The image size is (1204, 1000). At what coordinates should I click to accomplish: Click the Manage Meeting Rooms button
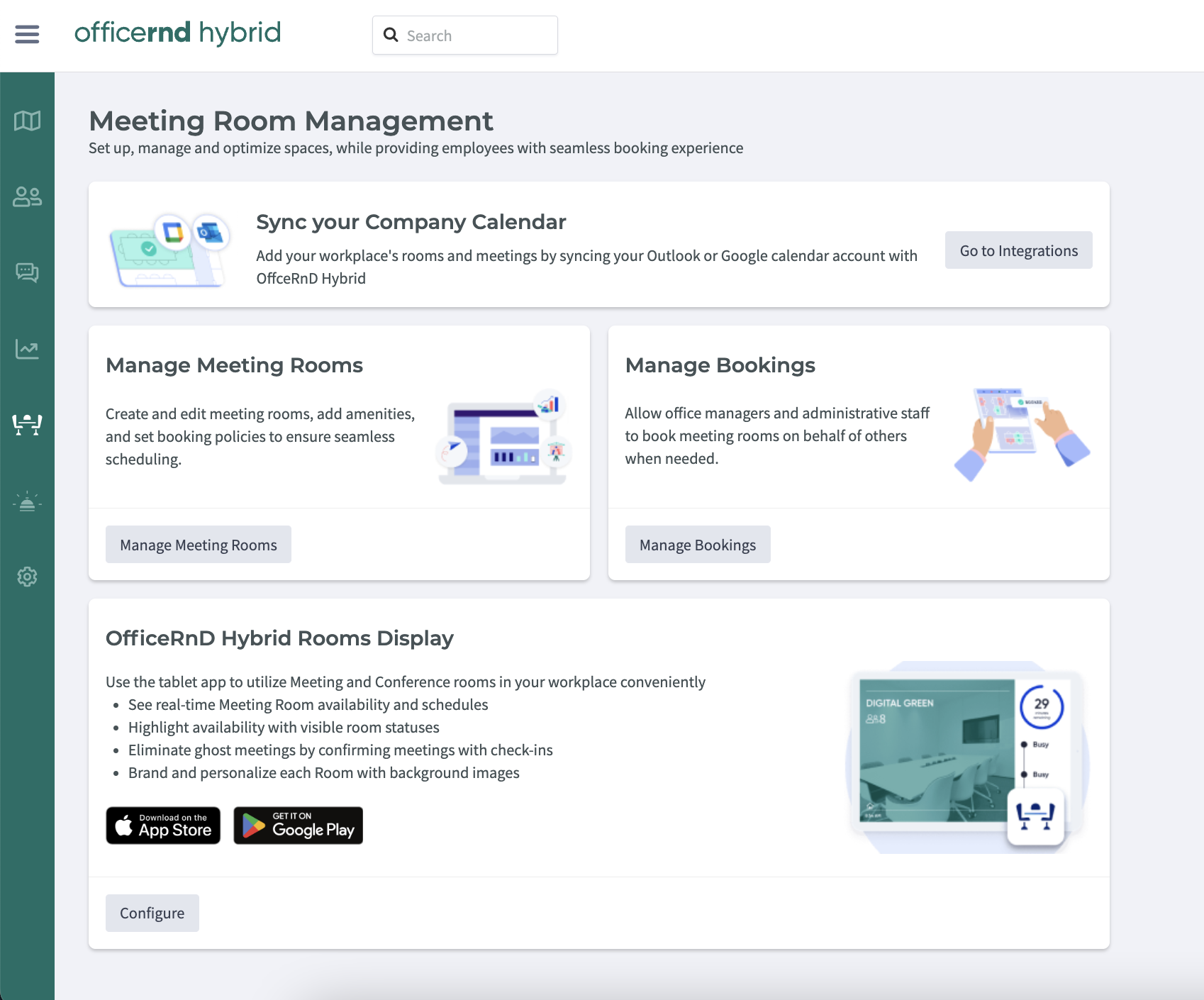pyautogui.click(x=199, y=545)
